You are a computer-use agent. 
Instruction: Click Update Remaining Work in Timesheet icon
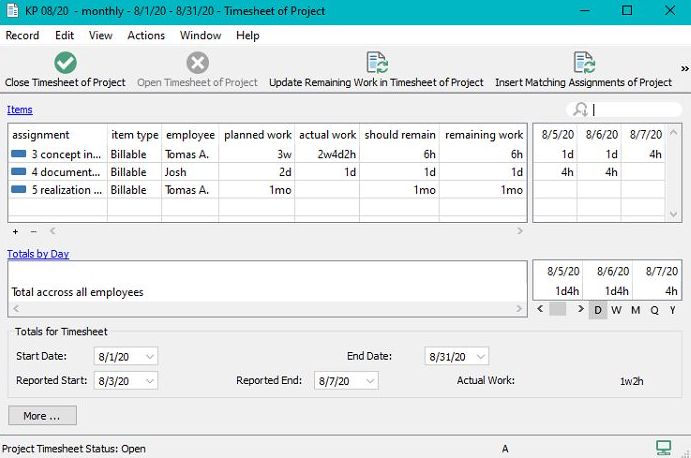(x=376, y=63)
